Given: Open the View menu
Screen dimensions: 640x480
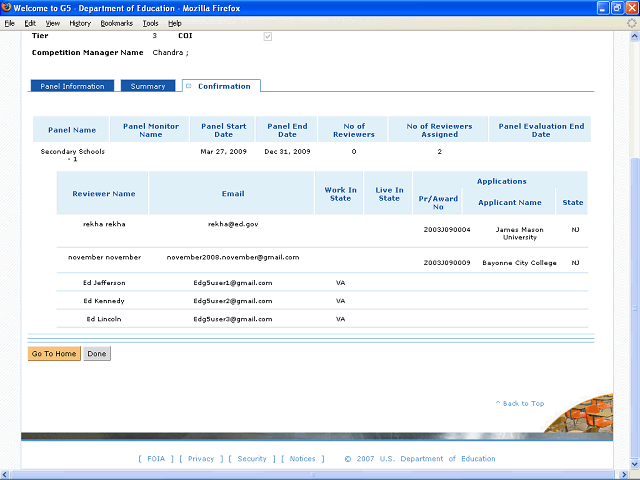Looking at the screenshot, I should 53,23.
